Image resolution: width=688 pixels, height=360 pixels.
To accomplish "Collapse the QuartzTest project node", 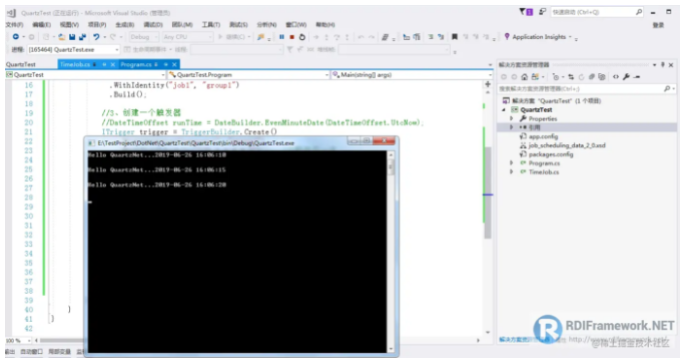I will [x=504, y=110].
